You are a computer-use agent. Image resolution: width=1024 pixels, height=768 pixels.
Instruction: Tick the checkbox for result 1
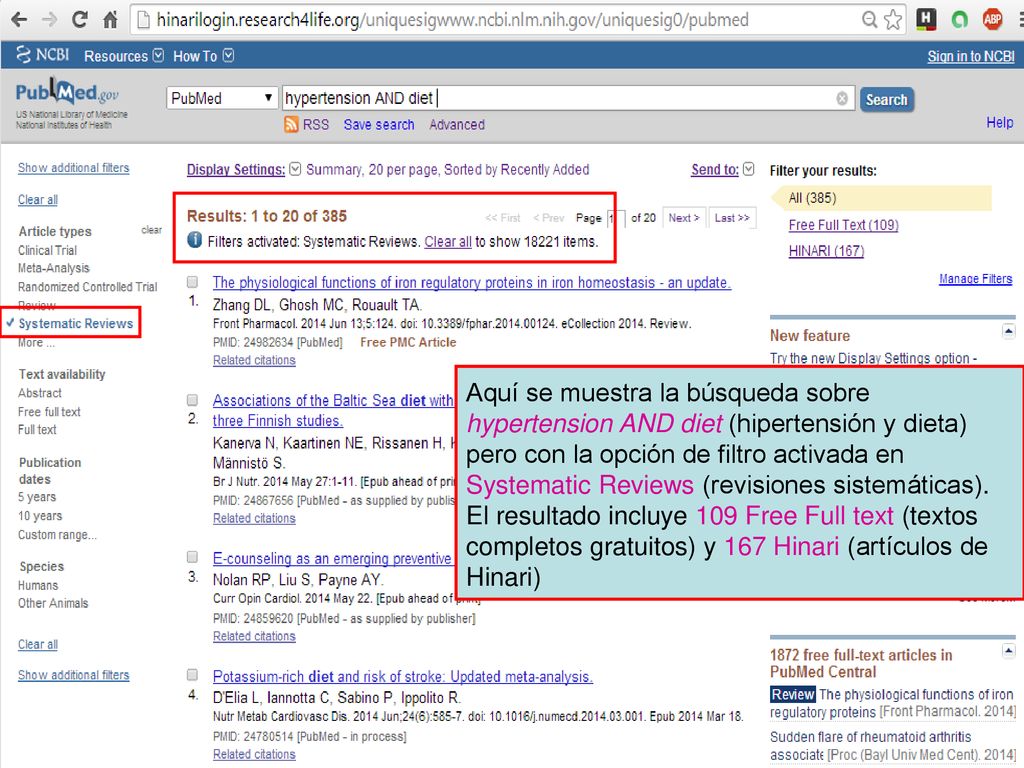tap(192, 281)
